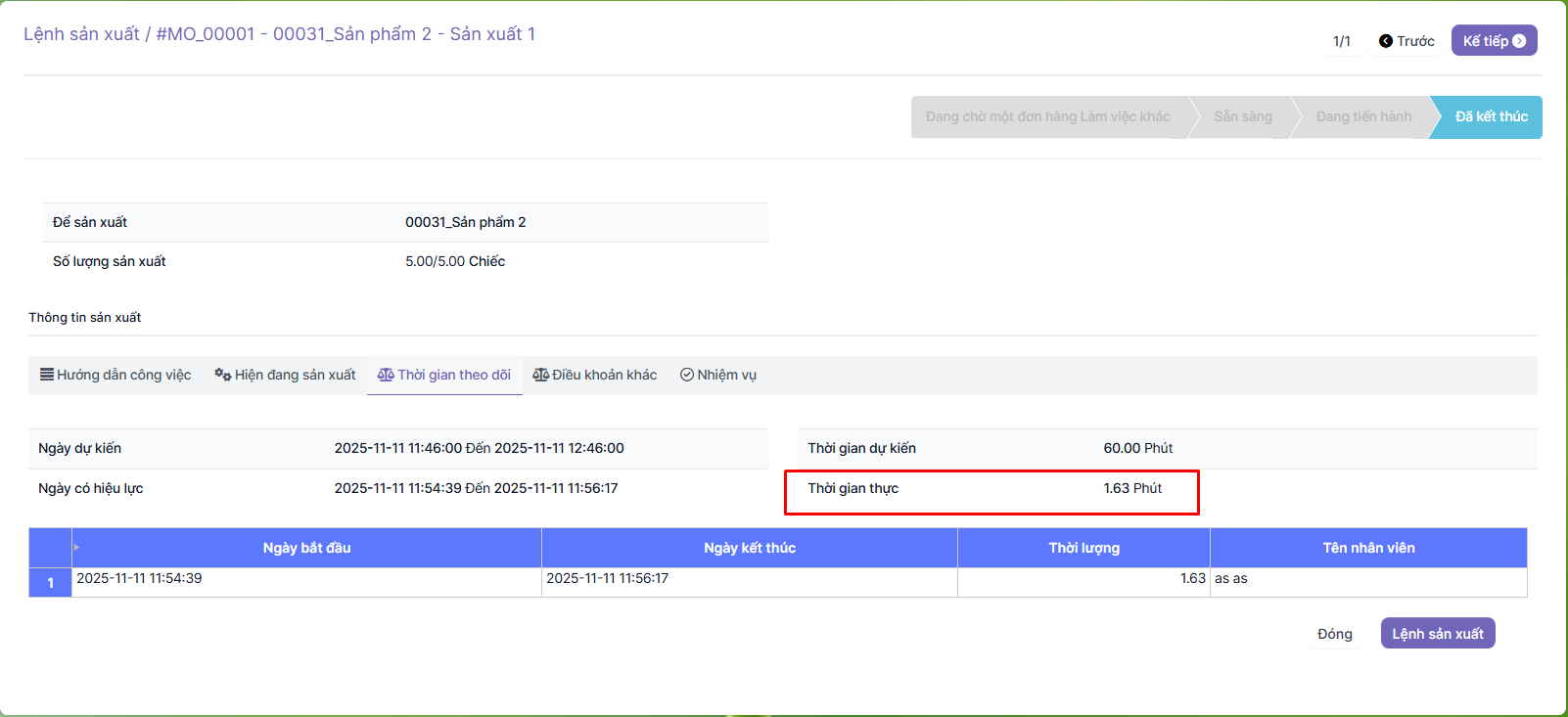Sort by the Thời lượng column header
Viewport: 1568px width, 717px height.
[1084, 548]
